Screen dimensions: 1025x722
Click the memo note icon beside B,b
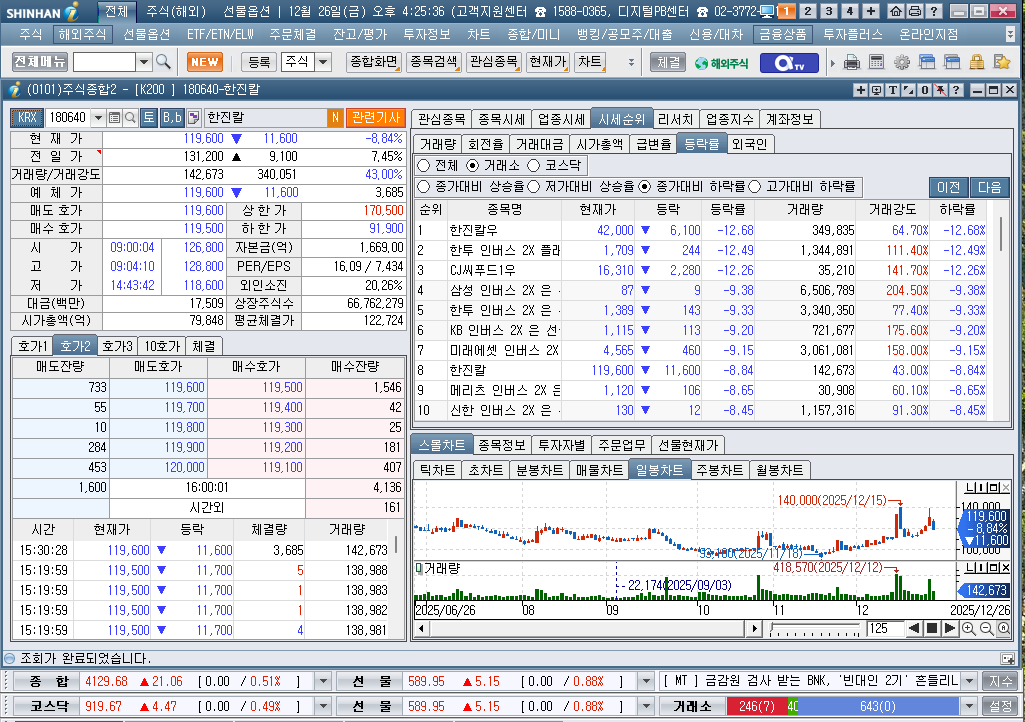coord(193,118)
